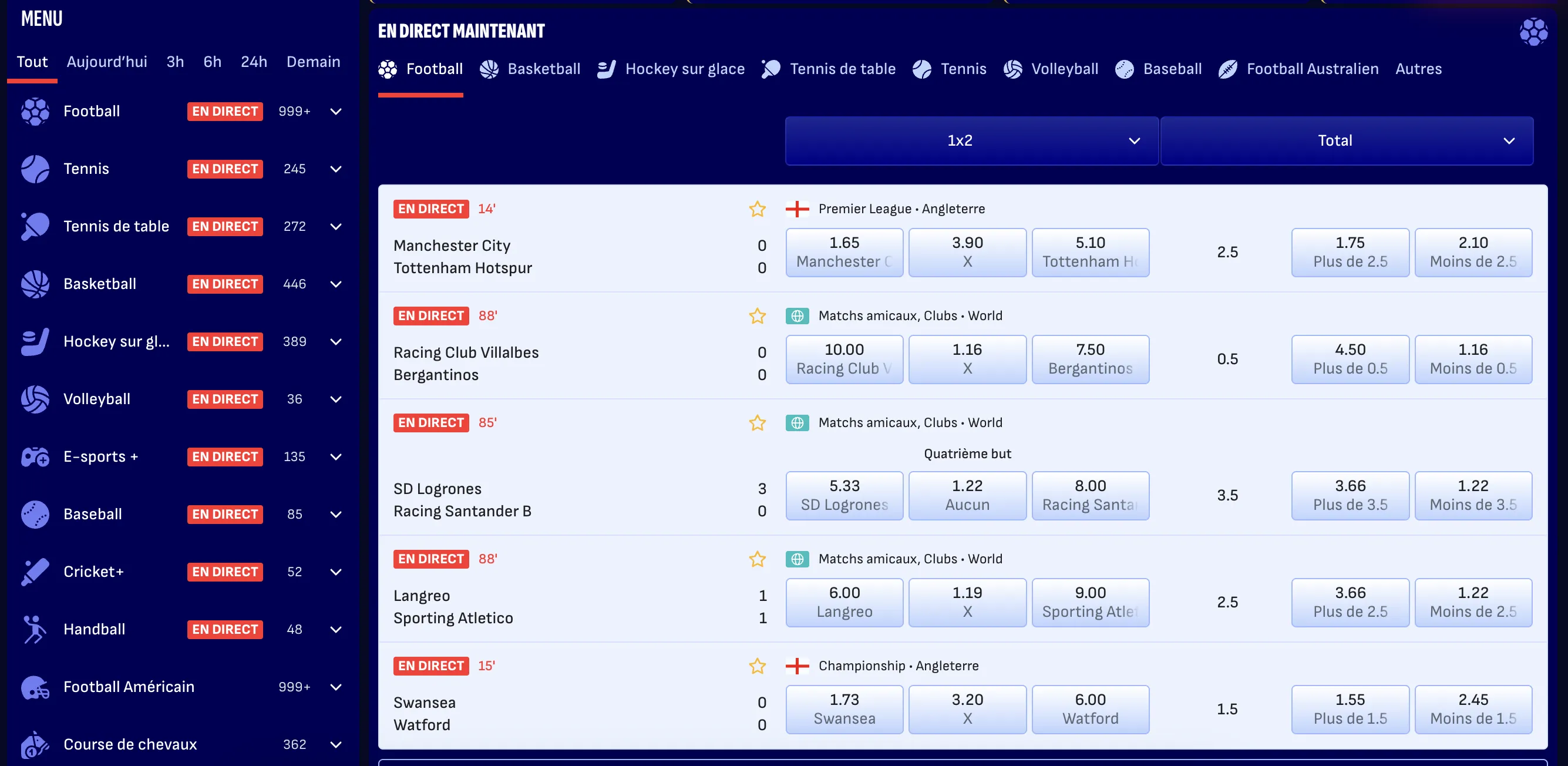This screenshot has height=766, width=1568.
Task: Favorite the Manchester City vs Tottenham match
Action: pos(757,209)
